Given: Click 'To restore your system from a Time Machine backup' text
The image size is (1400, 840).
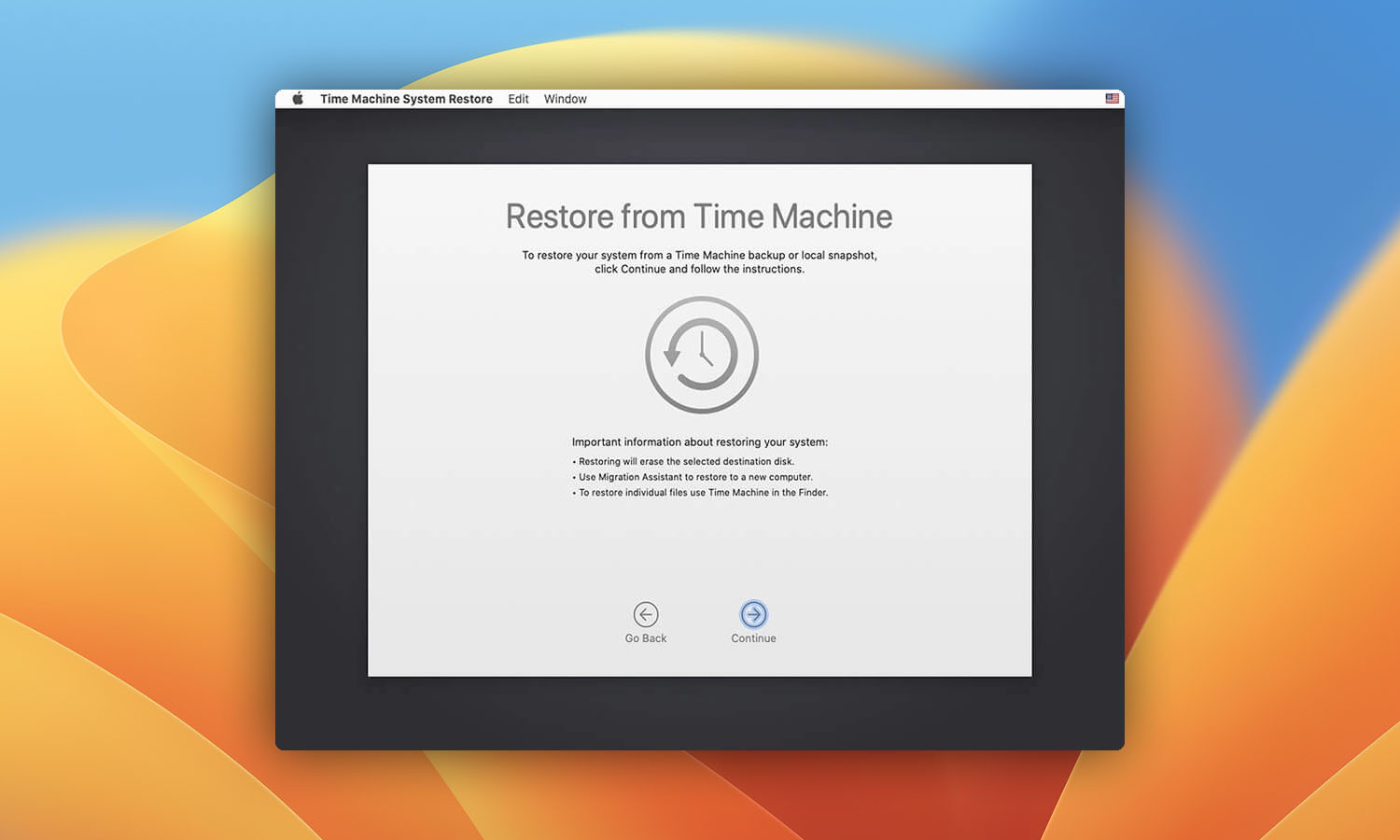Looking at the screenshot, I should pos(699,261).
